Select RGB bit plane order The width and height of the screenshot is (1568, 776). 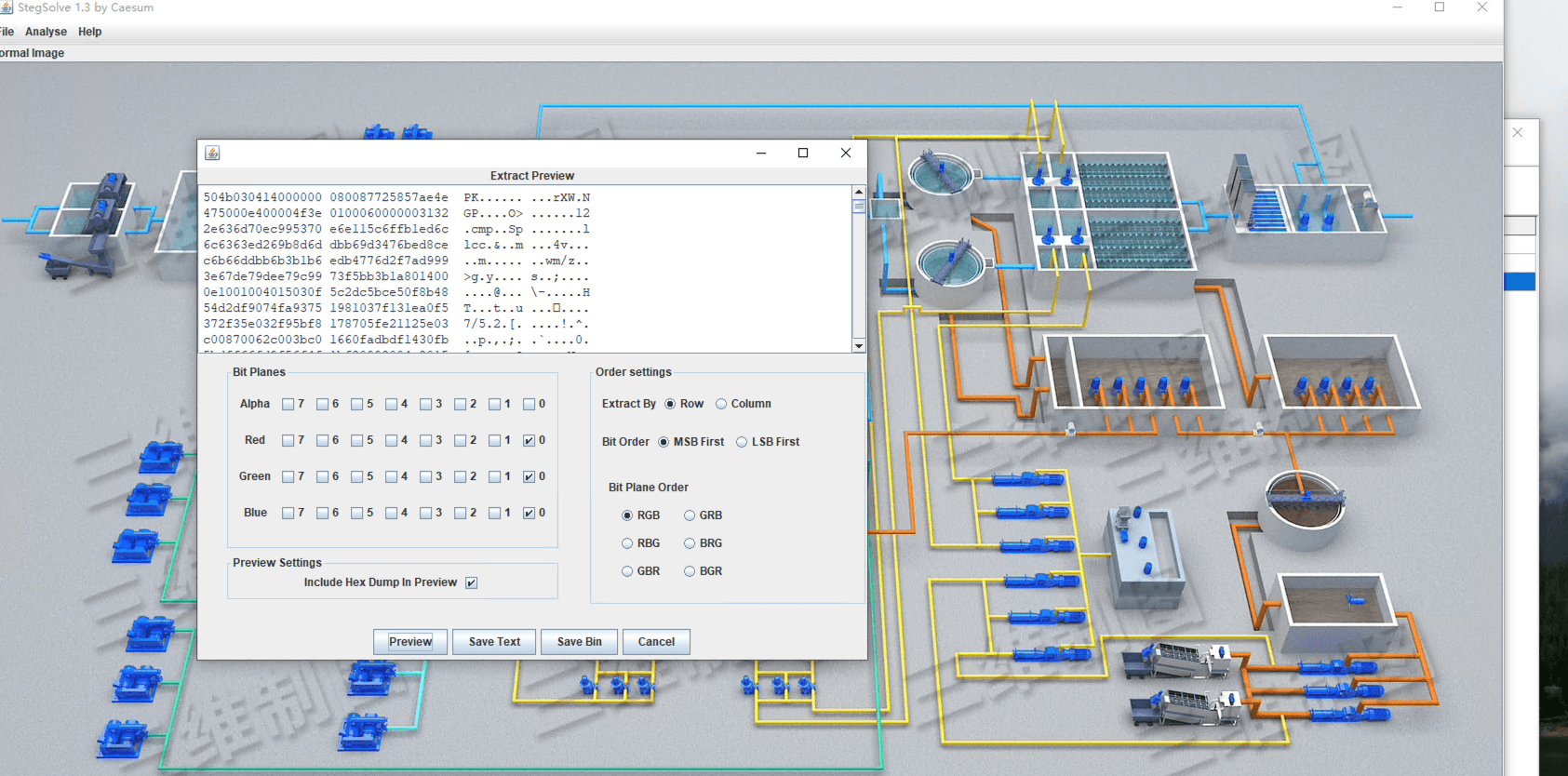627,515
